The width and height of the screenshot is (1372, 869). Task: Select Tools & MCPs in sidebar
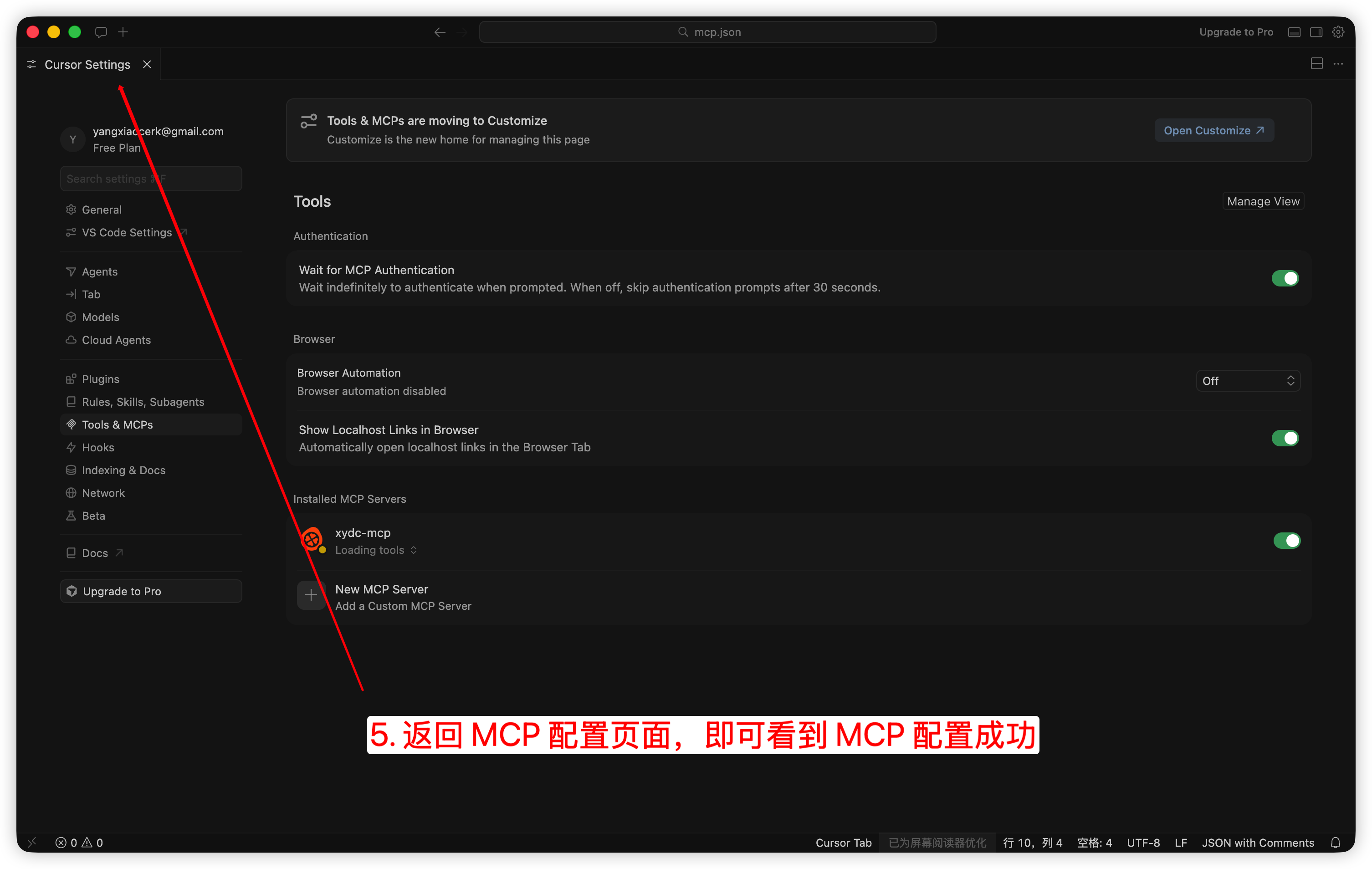[x=151, y=425]
